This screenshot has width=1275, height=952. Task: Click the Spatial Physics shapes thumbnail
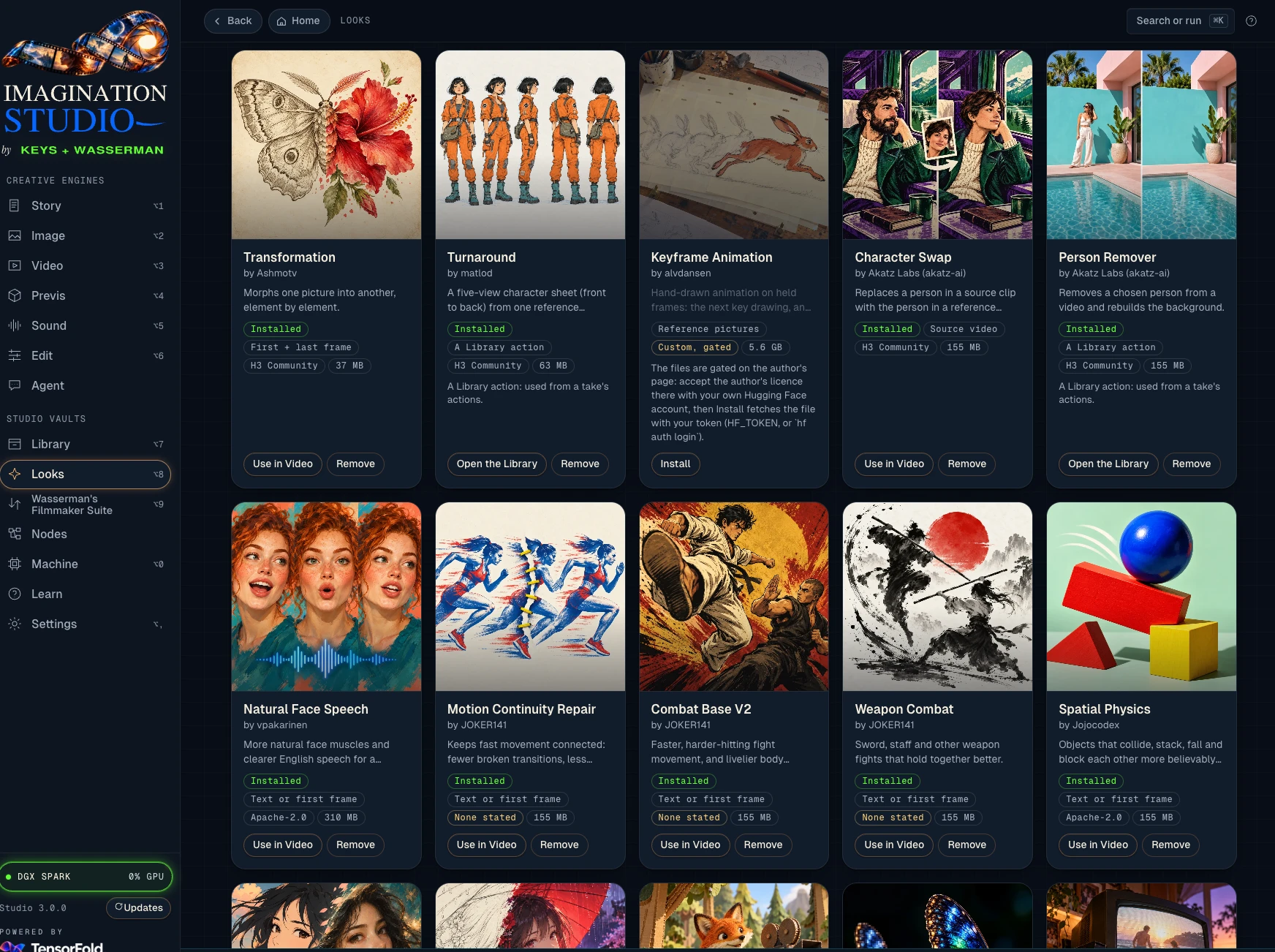1141,597
